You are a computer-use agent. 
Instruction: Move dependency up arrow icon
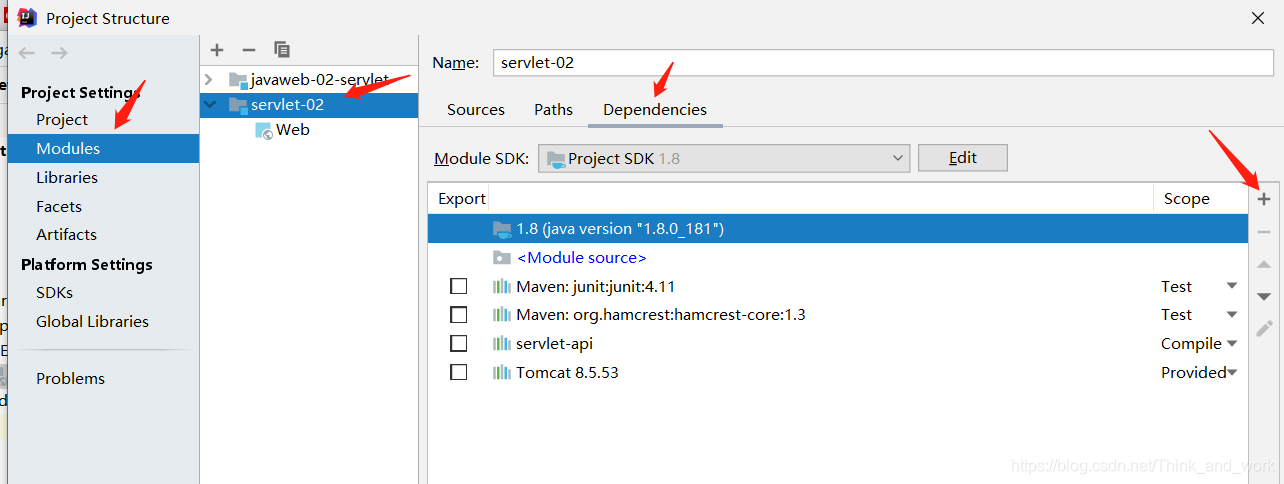click(1264, 264)
